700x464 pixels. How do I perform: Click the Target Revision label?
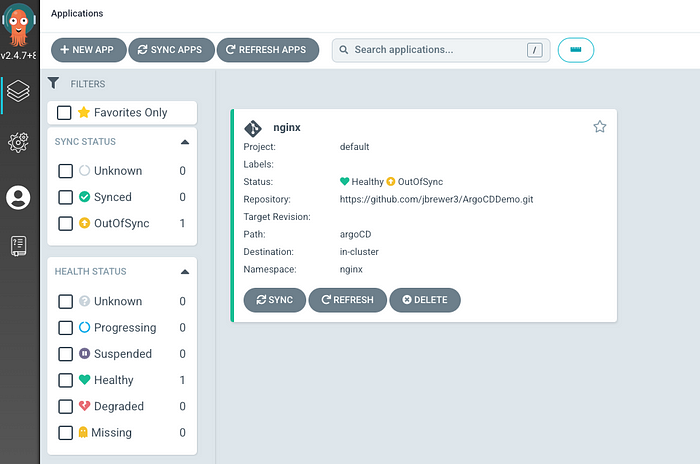tap(277, 217)
